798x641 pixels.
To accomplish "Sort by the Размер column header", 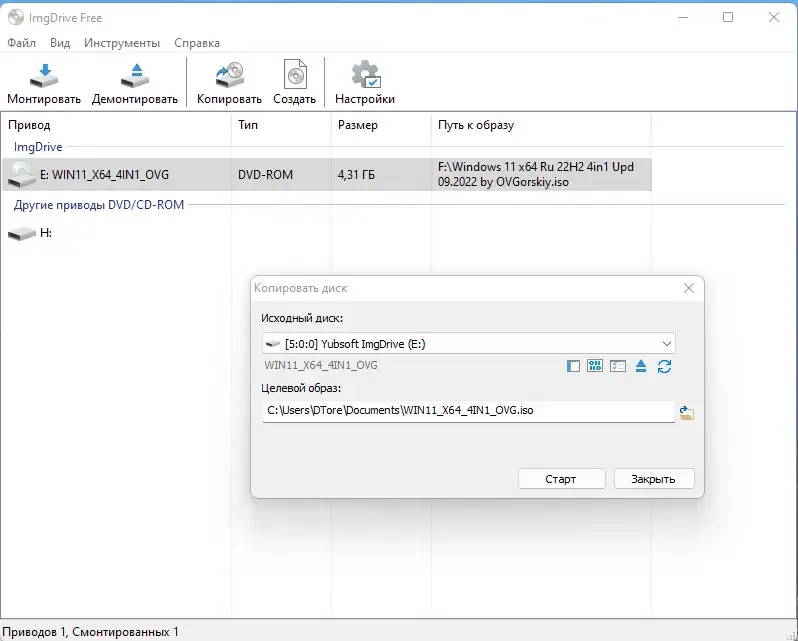I will pos(381,125).
